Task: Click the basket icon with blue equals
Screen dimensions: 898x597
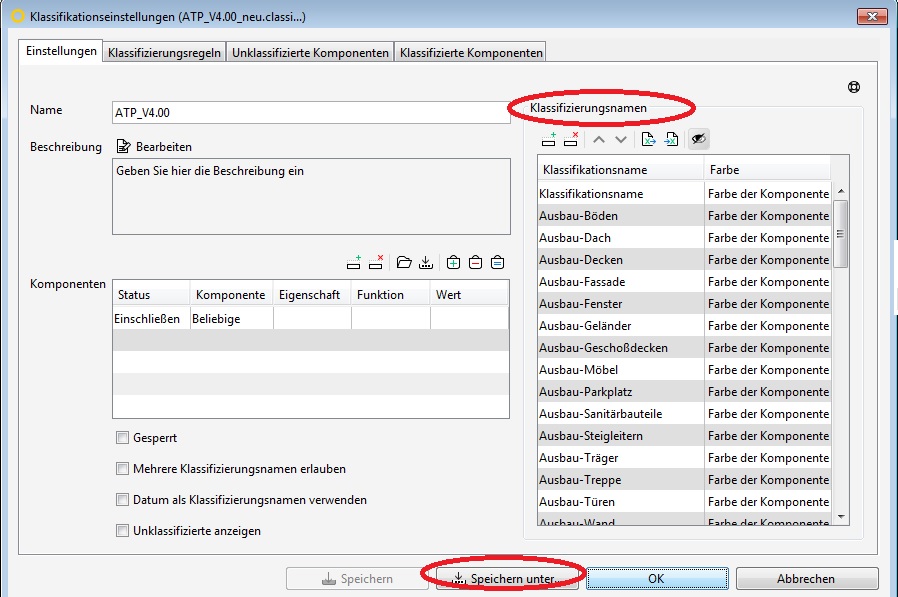Action: pyautogui.click(x=497, y=263)
